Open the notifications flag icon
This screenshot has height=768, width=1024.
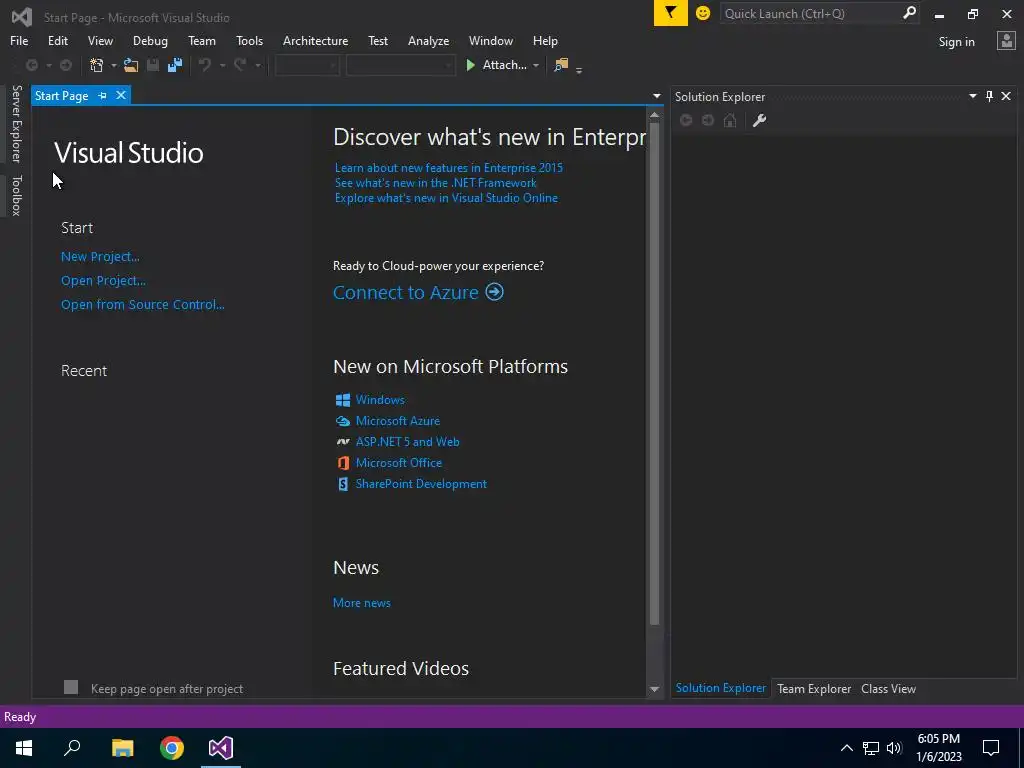(671, 13)
